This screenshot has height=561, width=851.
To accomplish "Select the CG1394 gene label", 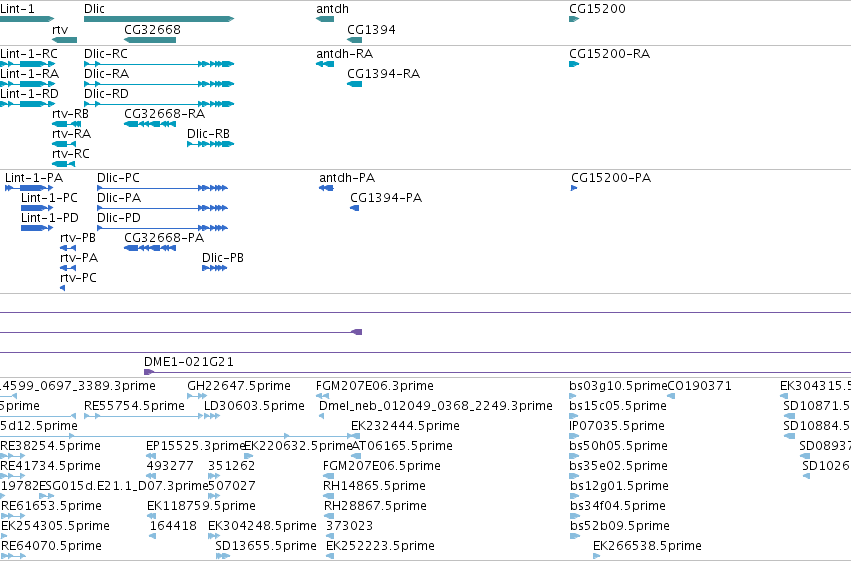I will 371,29.
